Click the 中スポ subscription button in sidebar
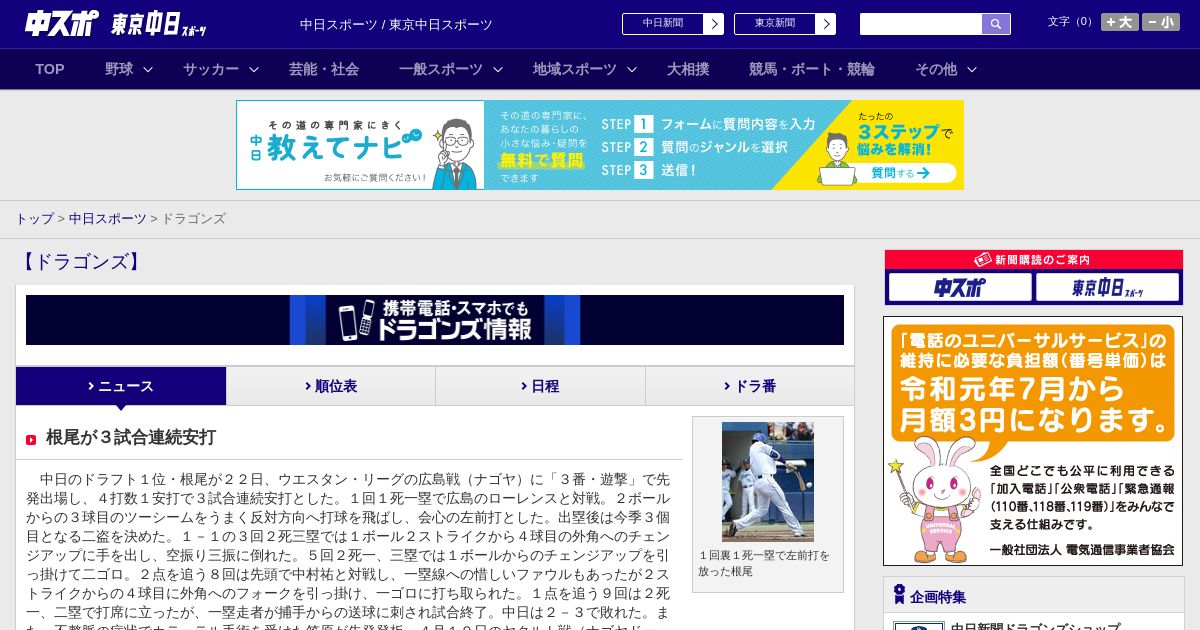Viewport: 1200px width, 630px height. point(960,288)
